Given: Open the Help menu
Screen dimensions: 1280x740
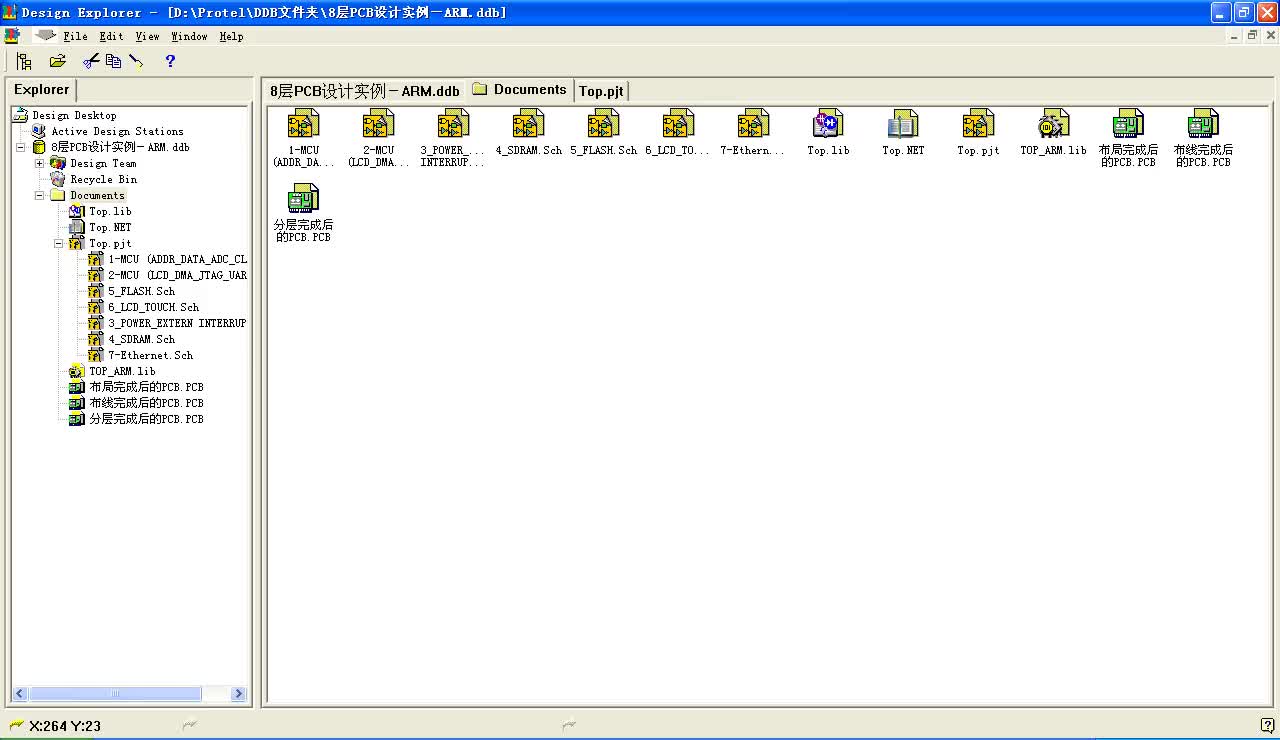Looking at the screenshot, I should (231, 36).
